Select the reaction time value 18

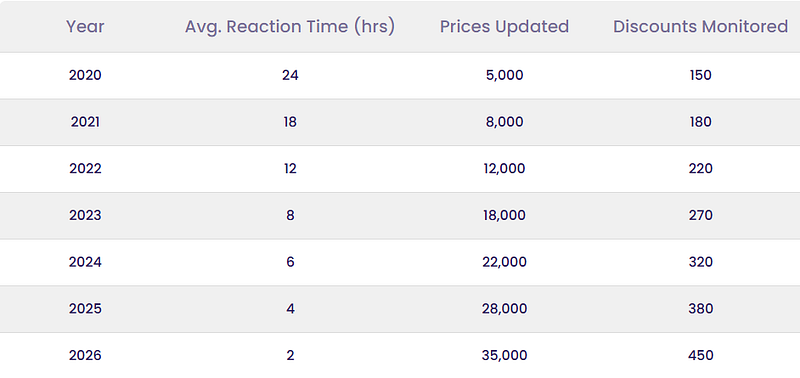pos(290,122)
